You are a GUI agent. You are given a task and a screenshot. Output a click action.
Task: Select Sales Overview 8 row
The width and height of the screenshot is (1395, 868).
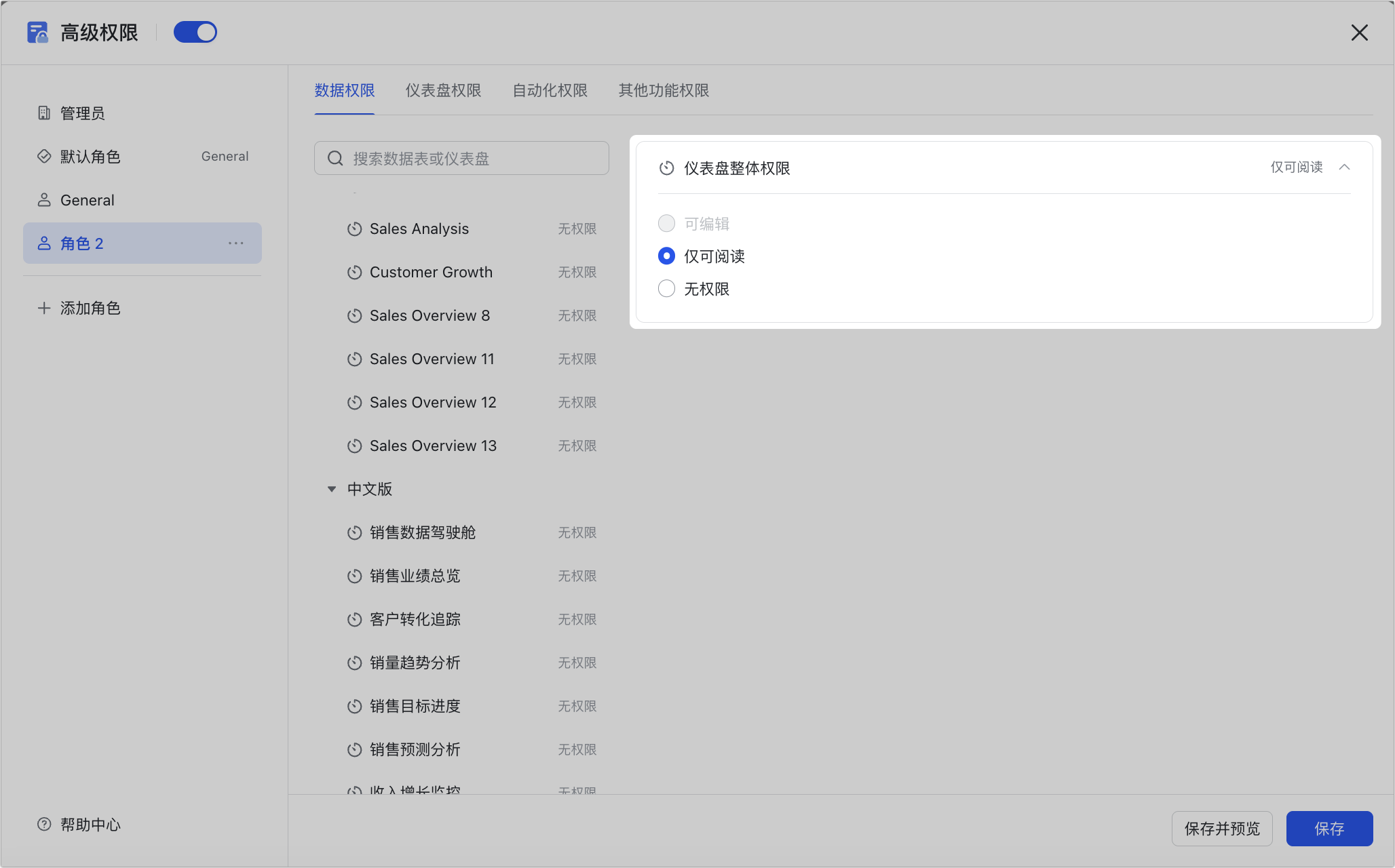click(461, 316)
